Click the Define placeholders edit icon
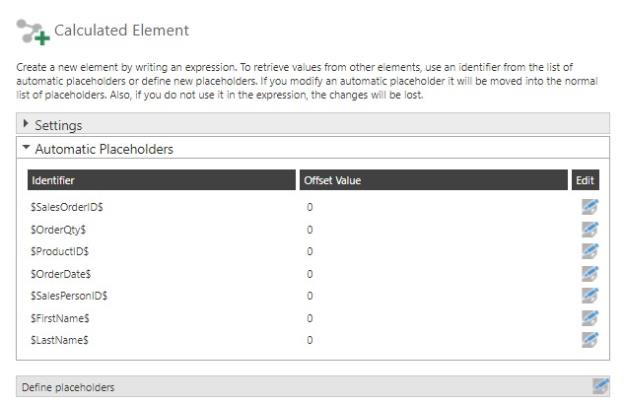The image size is (624, 403). pos(600,386)
